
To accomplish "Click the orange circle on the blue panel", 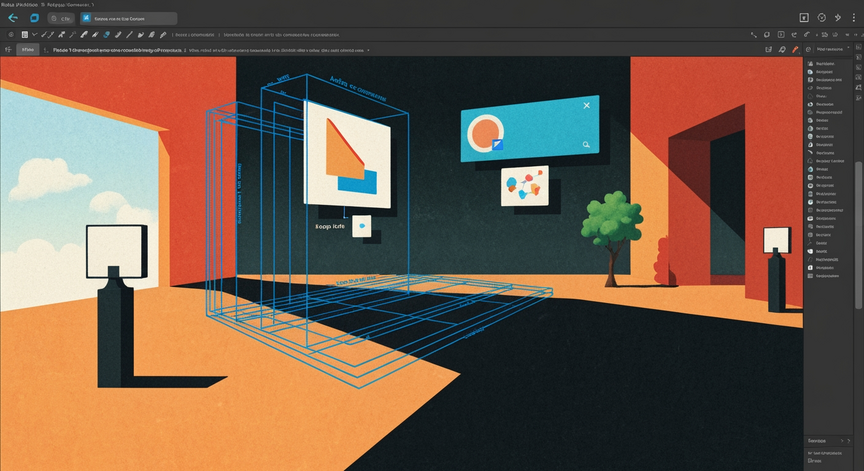I will (485, 133).
